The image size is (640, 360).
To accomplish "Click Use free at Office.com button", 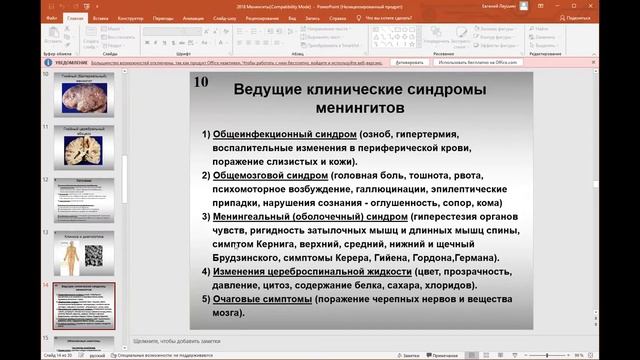I will coord(478,62).
